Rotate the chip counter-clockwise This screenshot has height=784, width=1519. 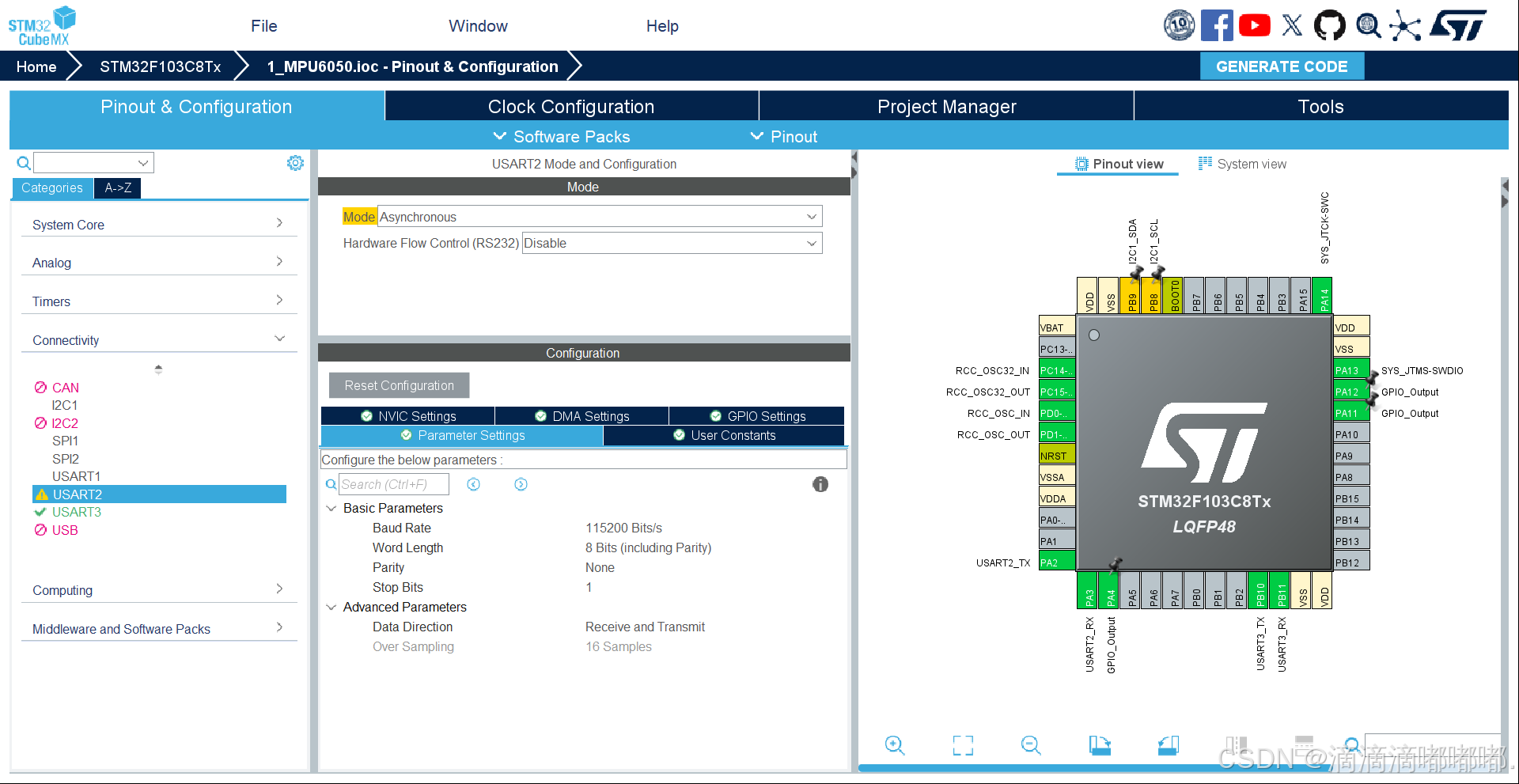coord(1168,745)
